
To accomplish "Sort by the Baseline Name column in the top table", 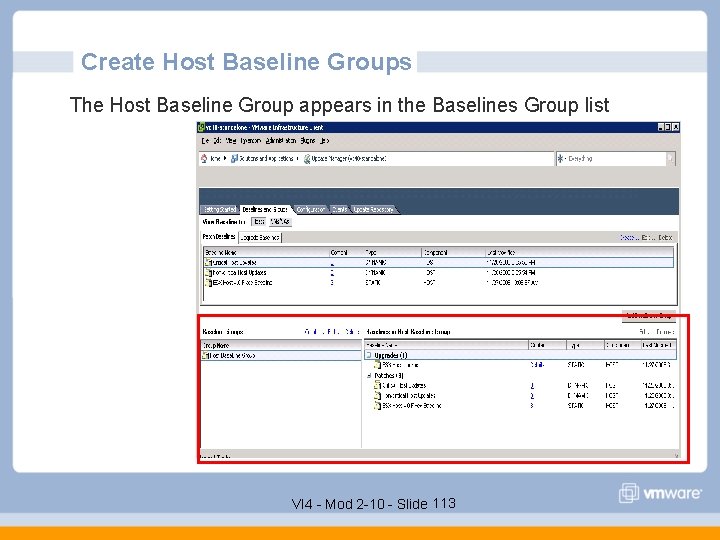I will [x=266, y=253].
